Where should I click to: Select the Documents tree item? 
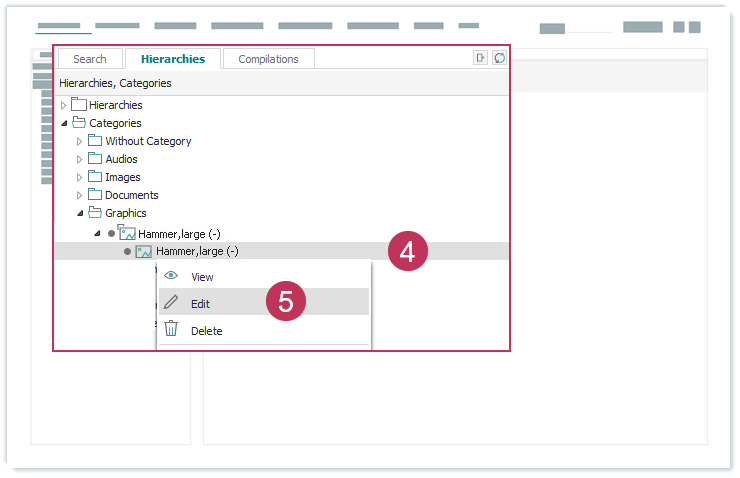click(131, 195)
